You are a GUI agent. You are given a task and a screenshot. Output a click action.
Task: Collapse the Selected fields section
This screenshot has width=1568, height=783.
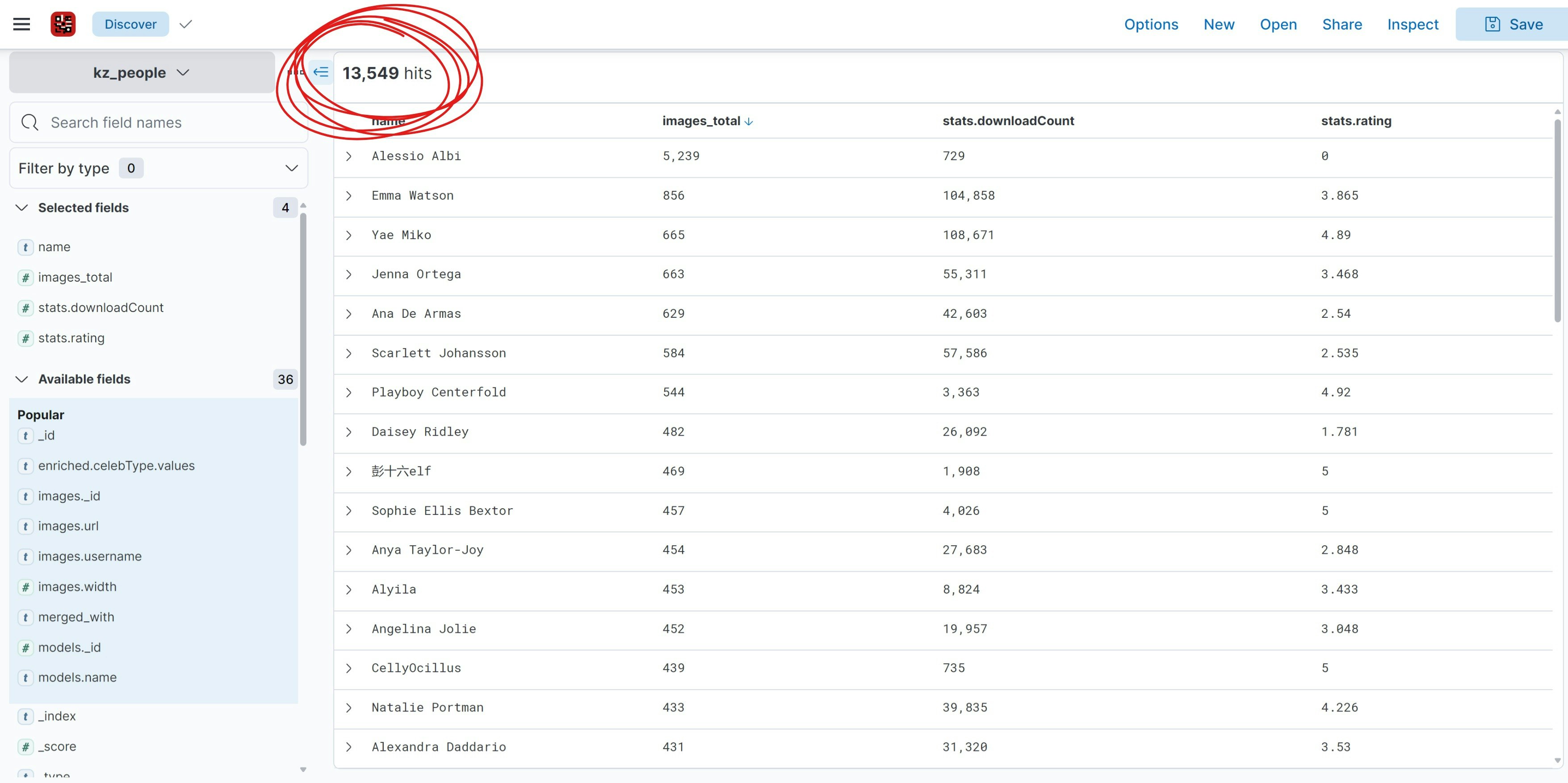click(x=22, y=208)
